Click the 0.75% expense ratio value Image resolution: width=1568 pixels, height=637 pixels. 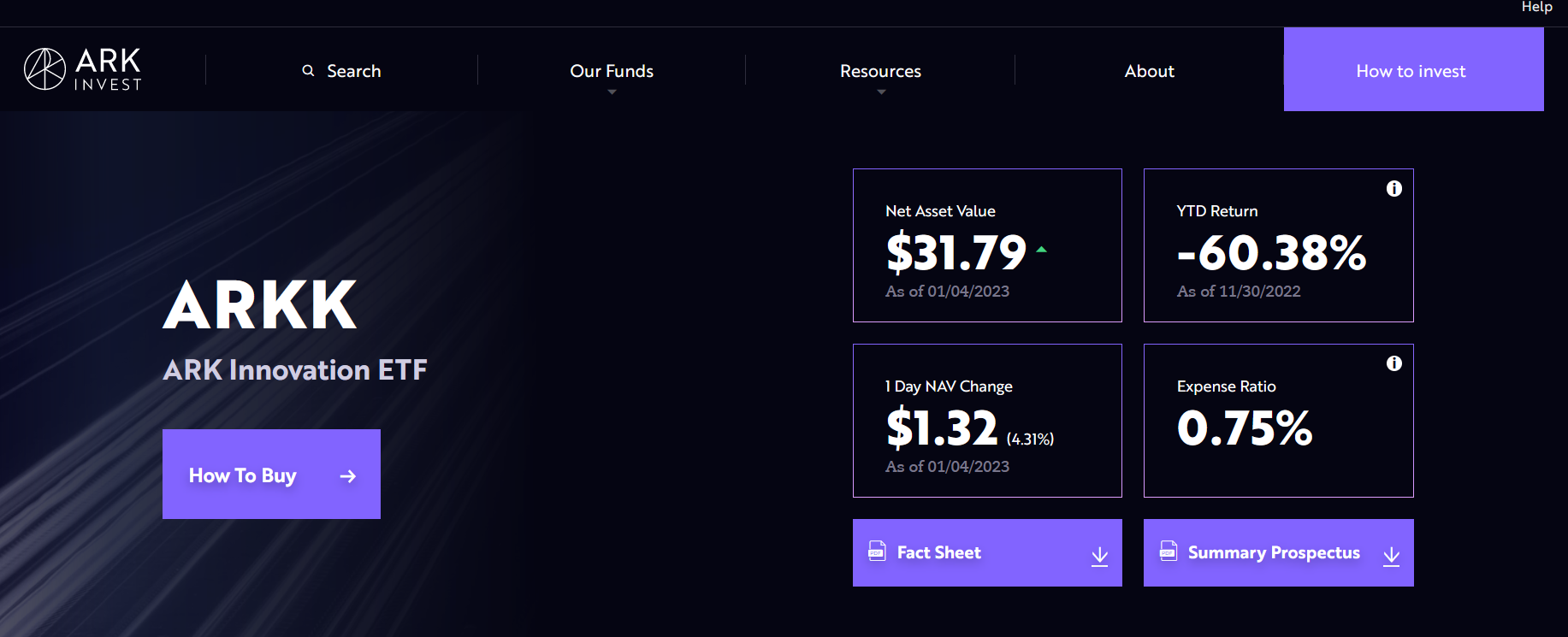tap(1245, 428)
